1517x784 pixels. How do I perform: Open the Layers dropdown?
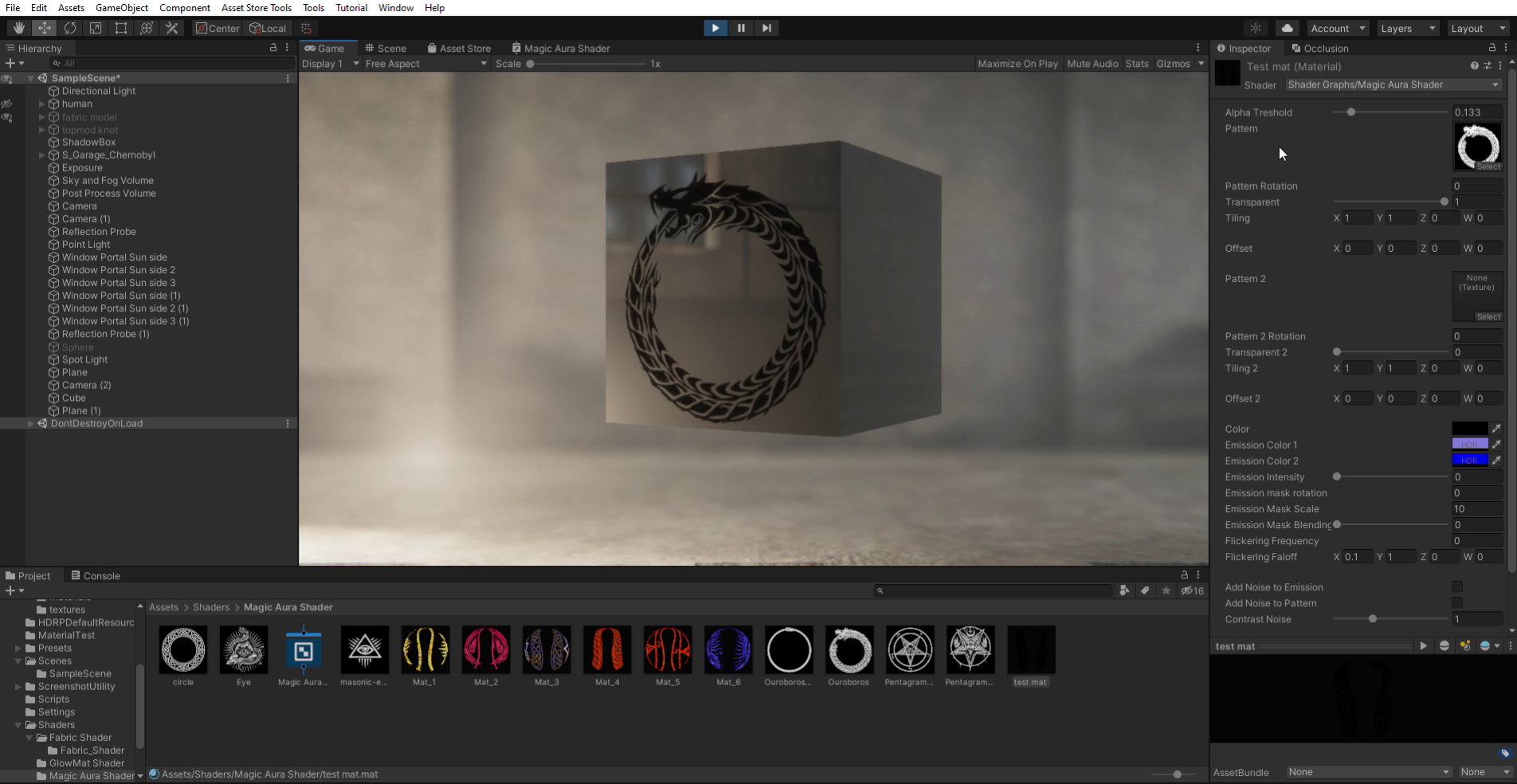coord(1407,28)
